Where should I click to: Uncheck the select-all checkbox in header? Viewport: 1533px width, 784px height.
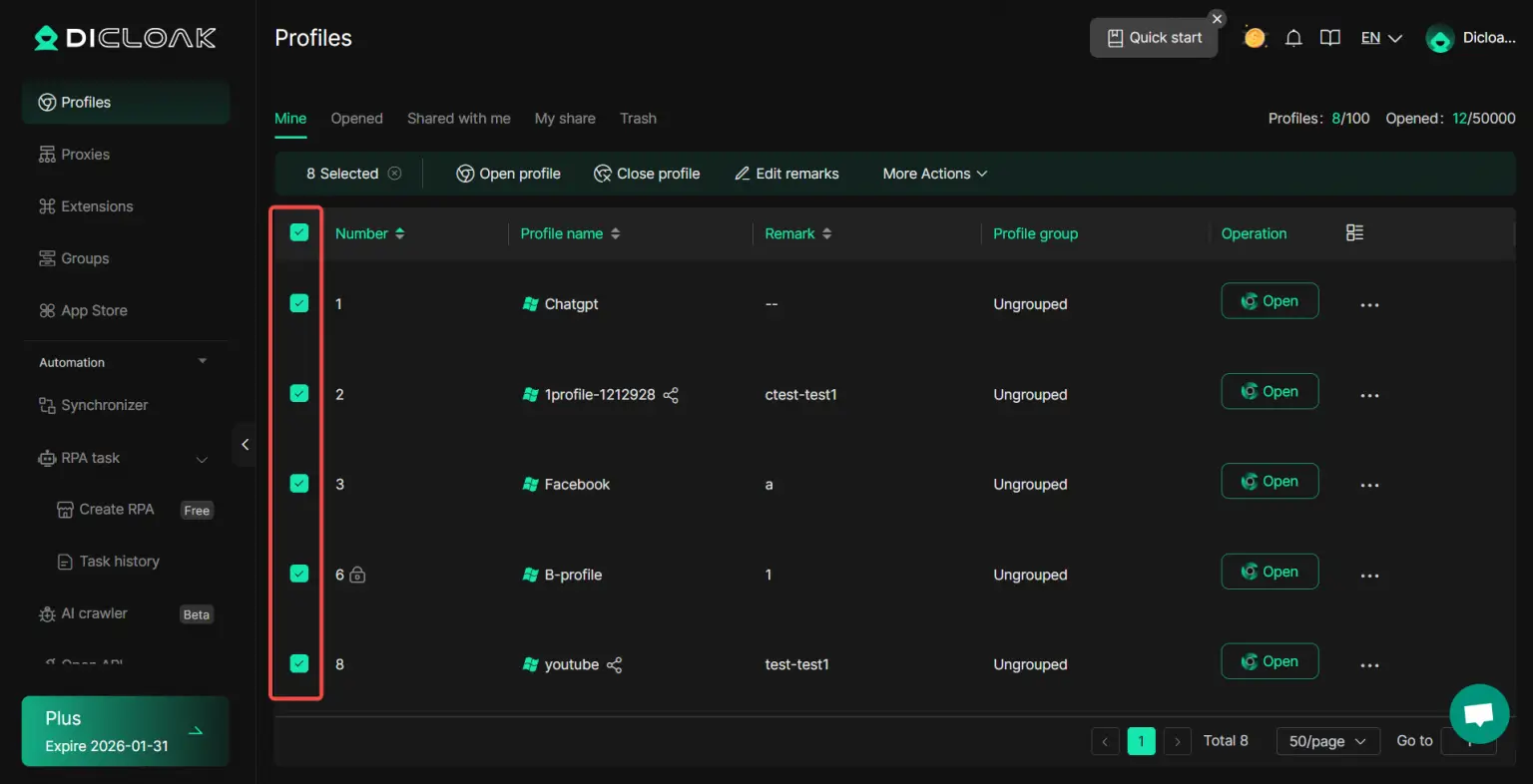(x=299, y=232)
